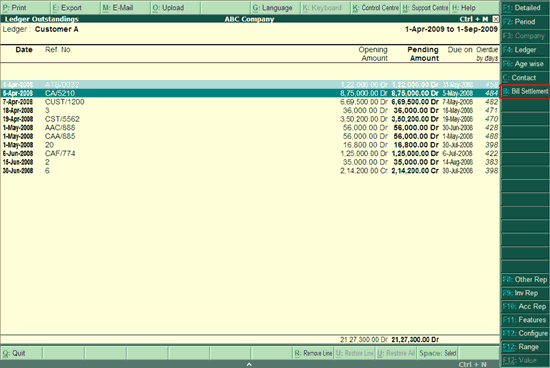Select the CUST/1200 bill row

[x=250, y=102]
